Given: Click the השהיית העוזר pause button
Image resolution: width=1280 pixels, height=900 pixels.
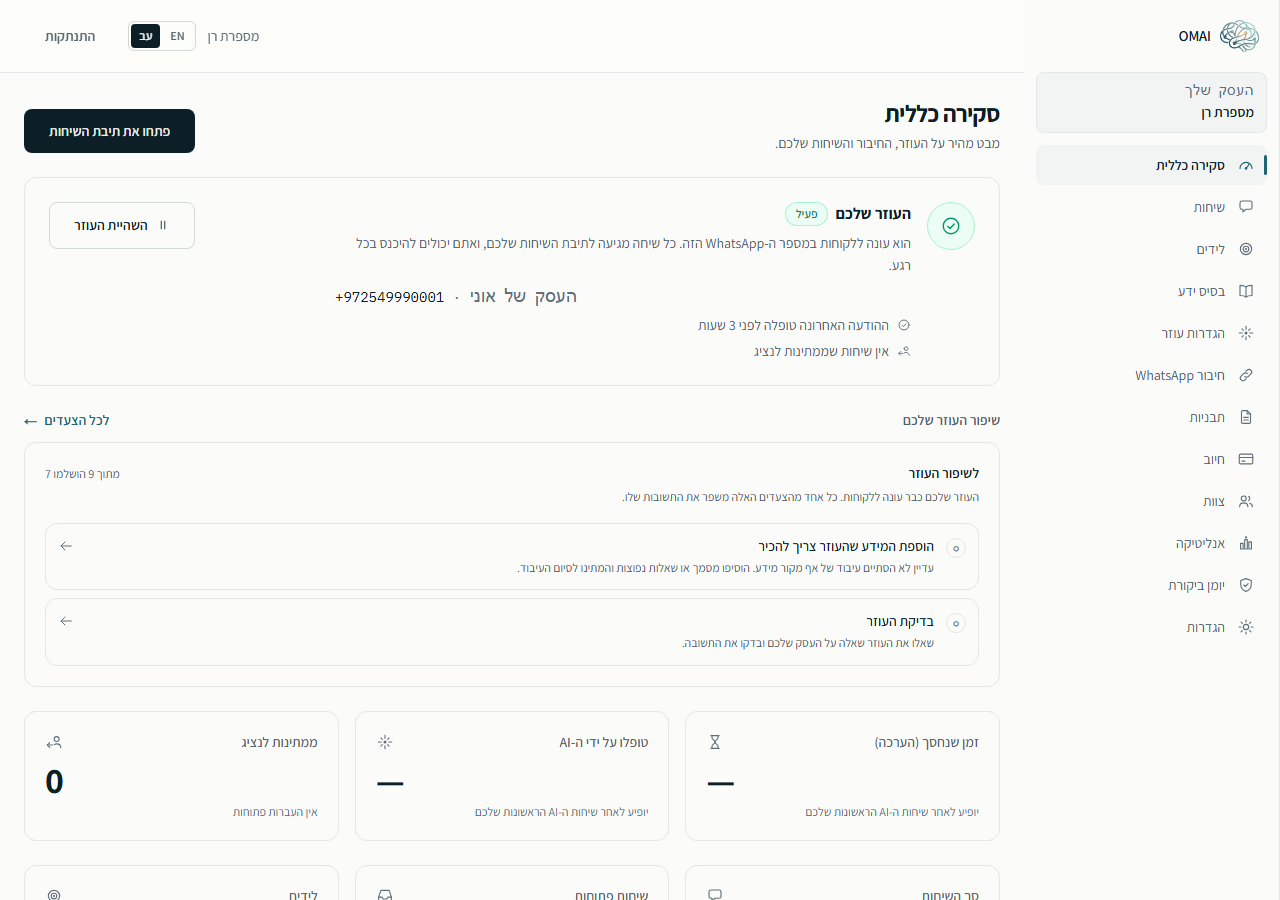Looking at the screenshot, I should 122,225.
